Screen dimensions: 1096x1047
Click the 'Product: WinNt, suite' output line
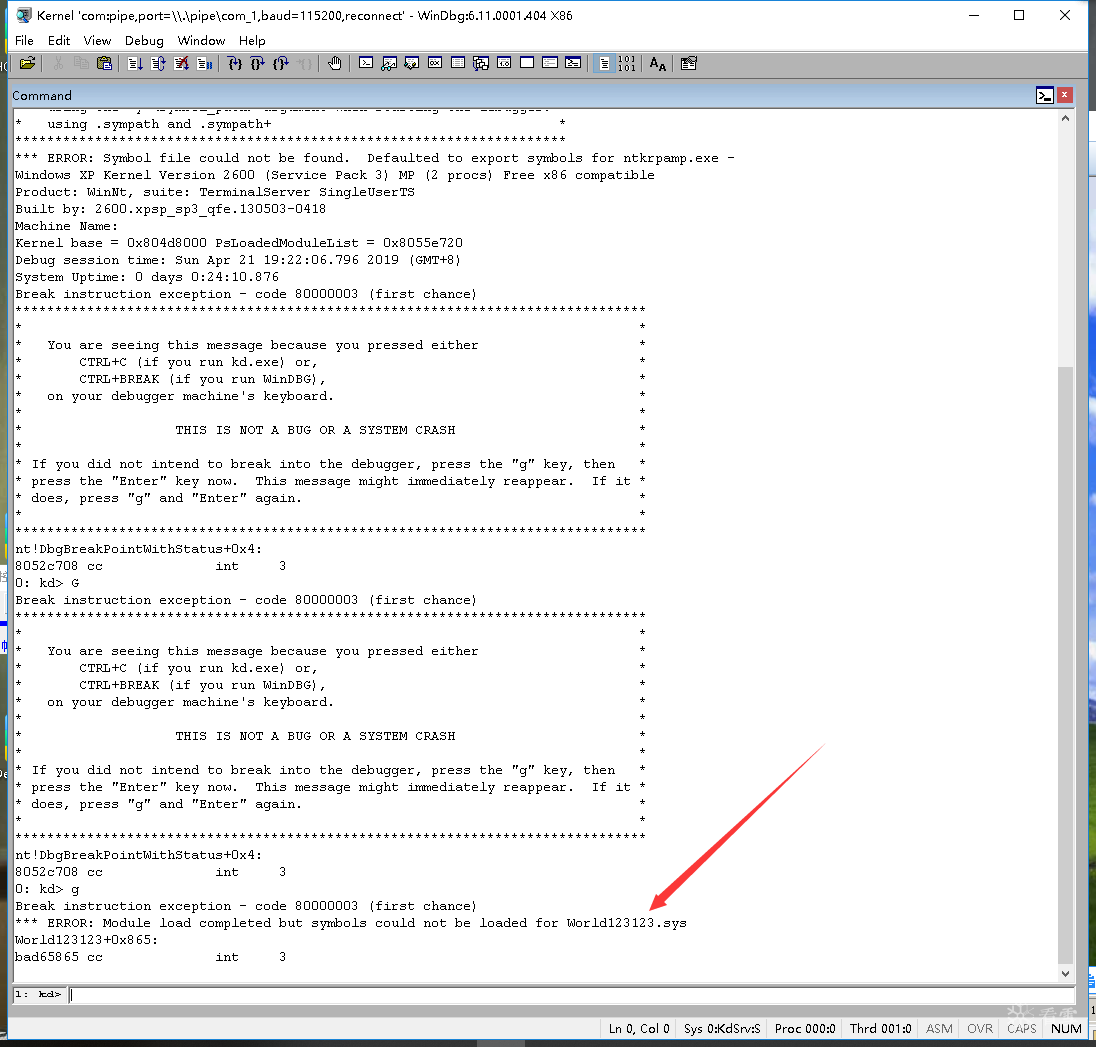pyautogui.click(x=215, y=192)
